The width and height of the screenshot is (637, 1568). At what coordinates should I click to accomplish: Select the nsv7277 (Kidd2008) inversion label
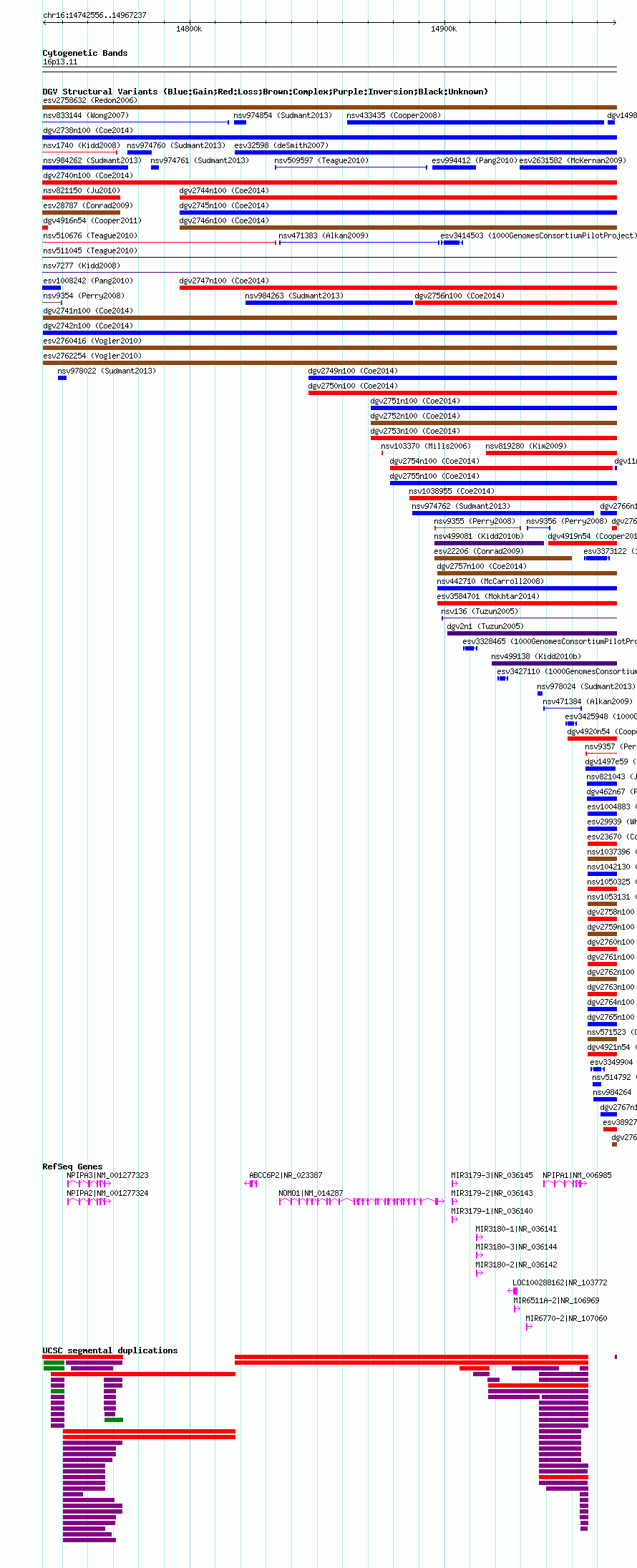[x=82, y=266]
